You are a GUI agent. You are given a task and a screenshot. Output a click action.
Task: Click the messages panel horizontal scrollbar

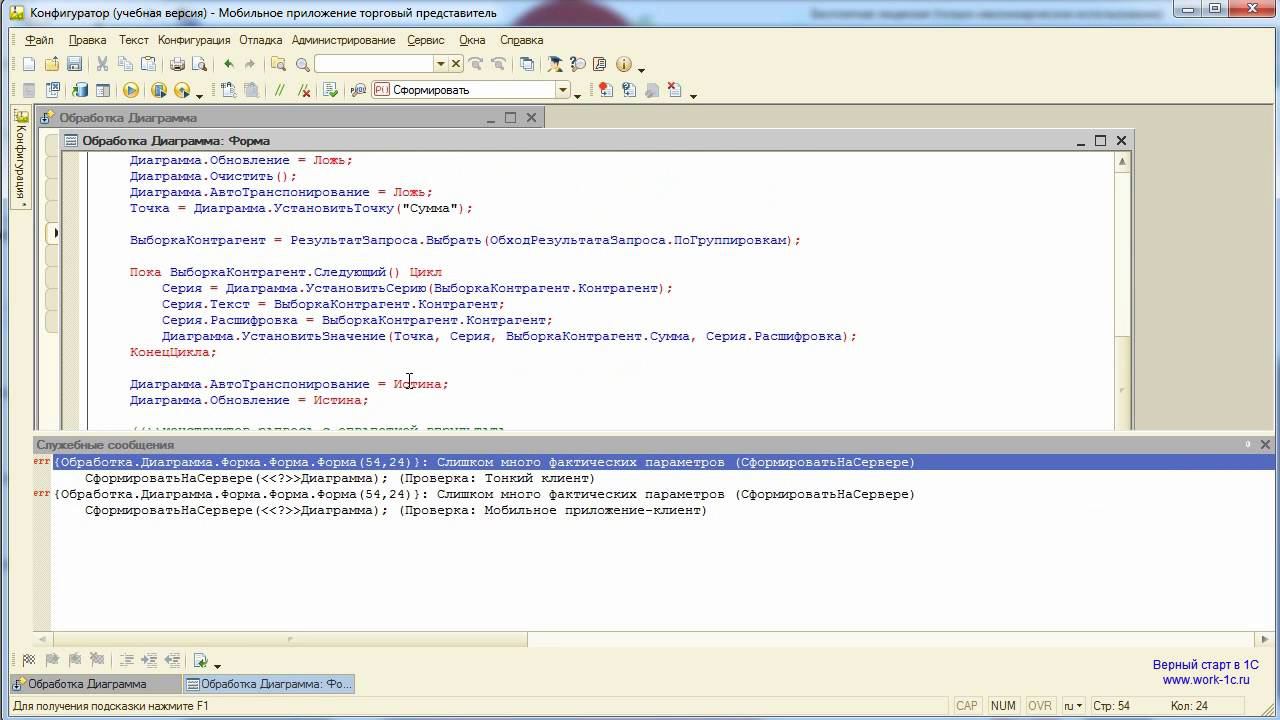click(x=290, y=640)
